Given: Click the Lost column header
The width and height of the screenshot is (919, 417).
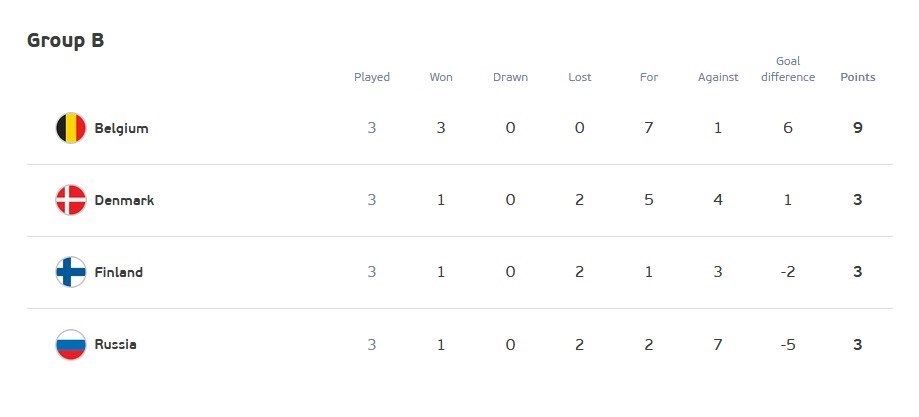Looking at the screenshot, I should [x=579, y=77].
